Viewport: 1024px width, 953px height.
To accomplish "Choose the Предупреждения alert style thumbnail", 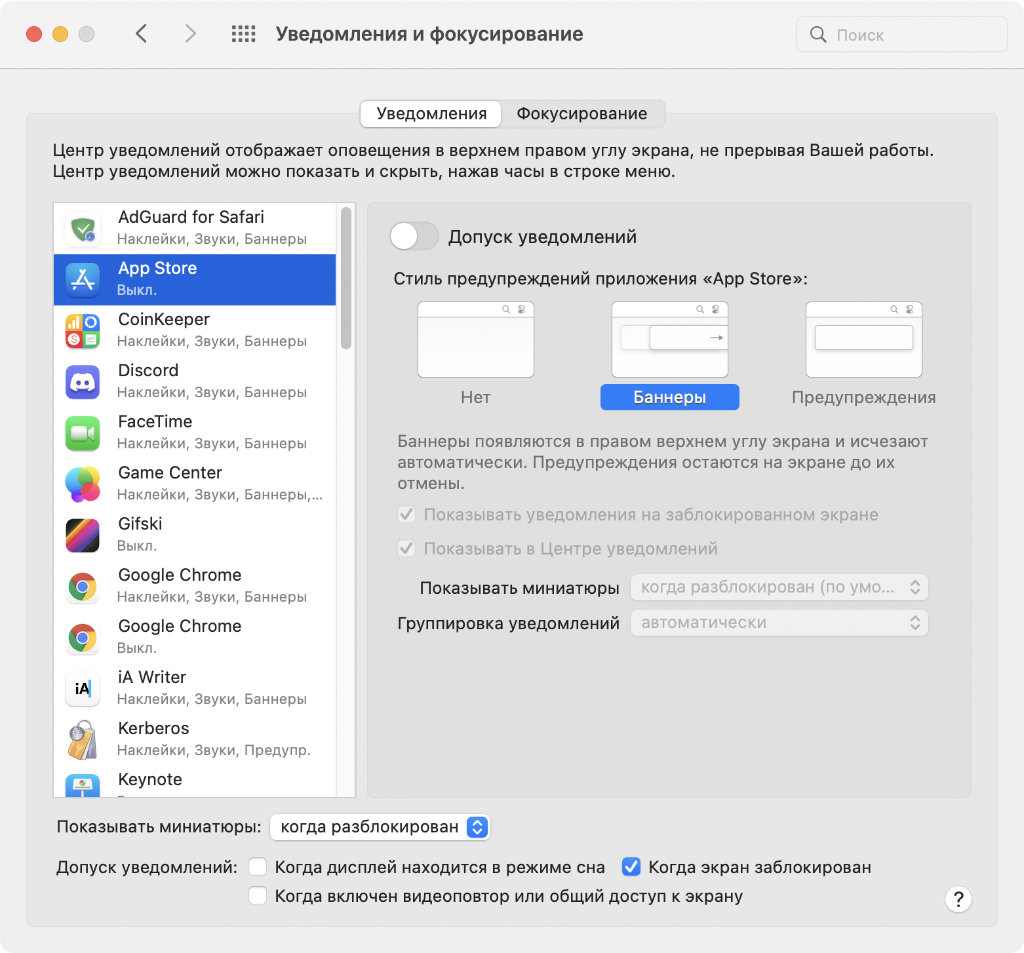I will tap(863, 339).
